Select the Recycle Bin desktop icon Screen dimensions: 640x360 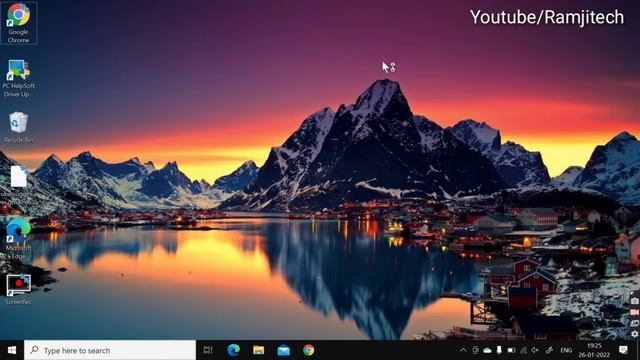coord(18,127)
